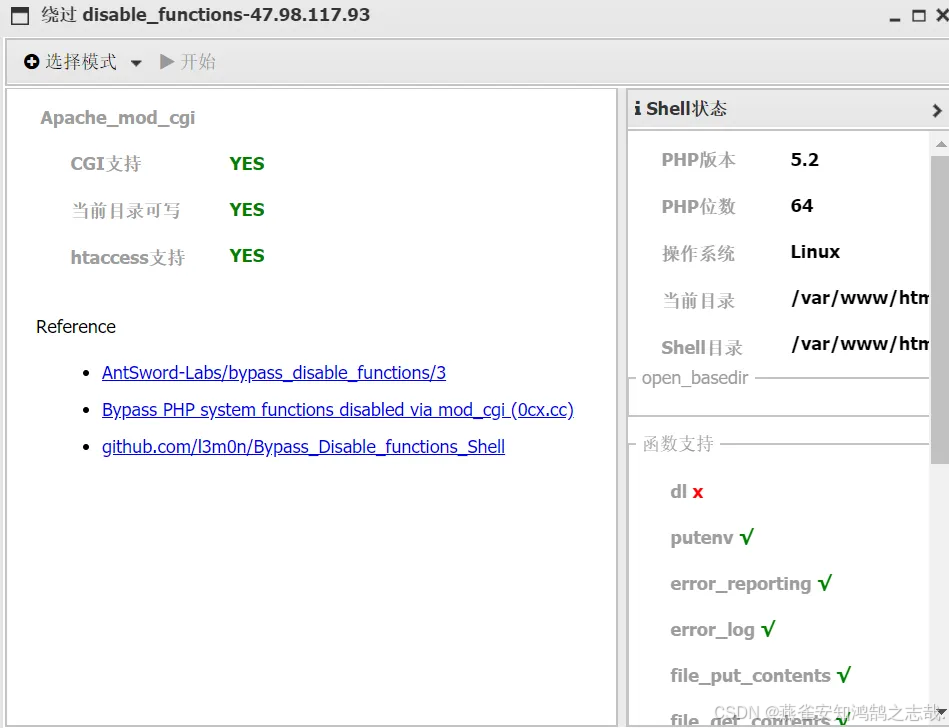Screen dimensions: 949x728
Task: Click the green check beside error_log
Action: [x=766, y=629]
